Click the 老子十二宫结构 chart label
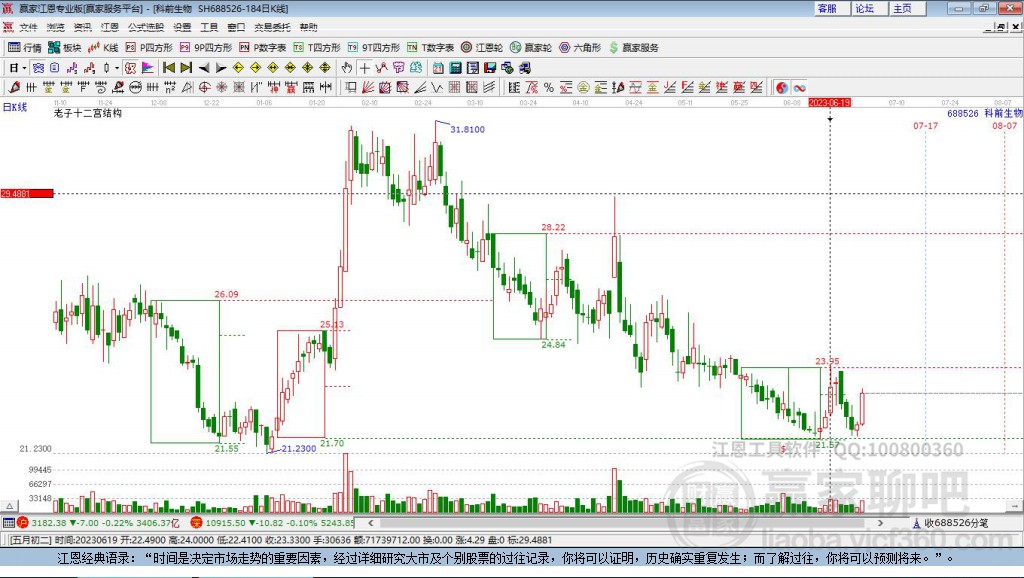Viewport: 1024px width, 578px height. (88, 113)
